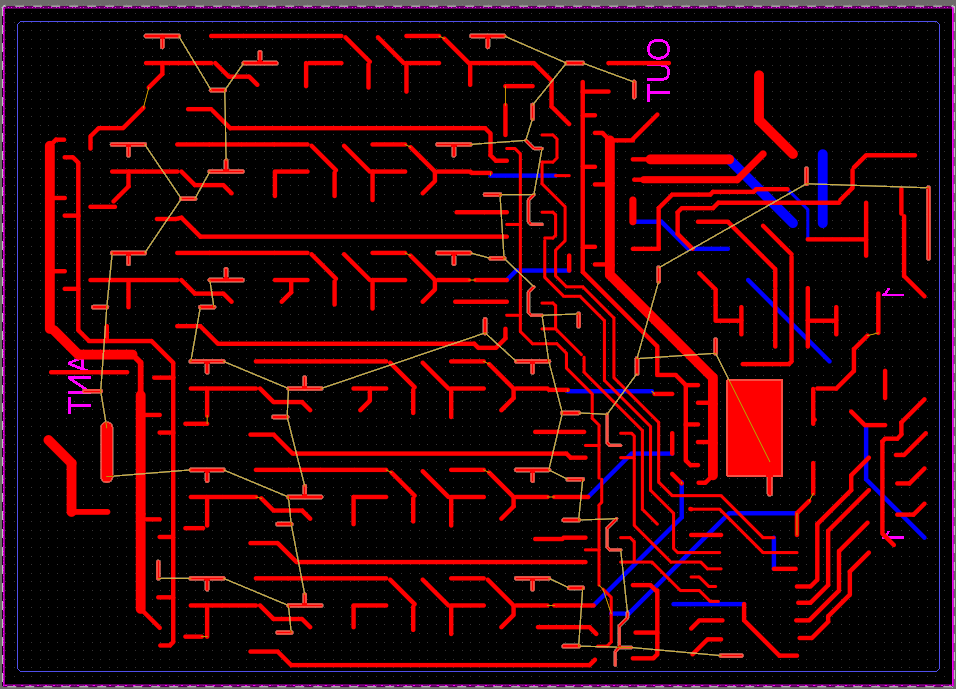Click the yellow ratsnest line inside the red rectangle
Screen dimensions: 956x689
coord(752,420)
